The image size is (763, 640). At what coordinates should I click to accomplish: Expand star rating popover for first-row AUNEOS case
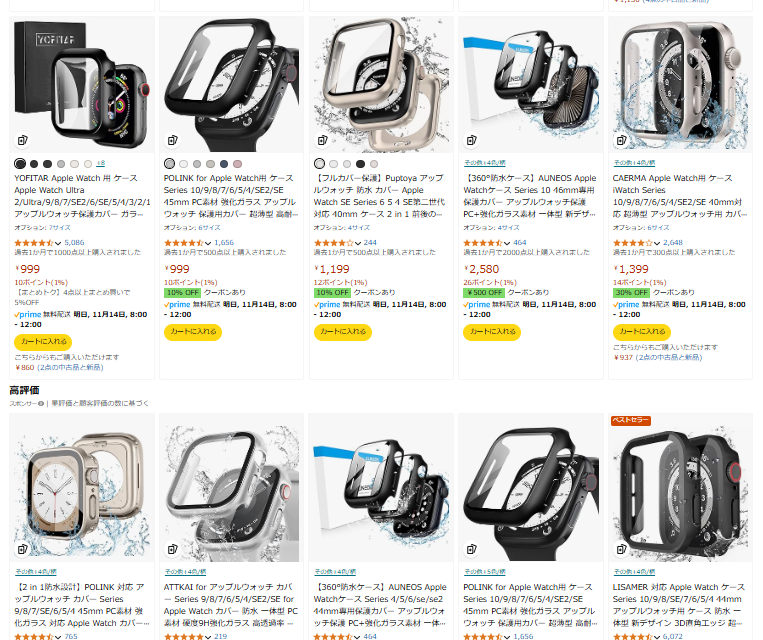[507, 243]
